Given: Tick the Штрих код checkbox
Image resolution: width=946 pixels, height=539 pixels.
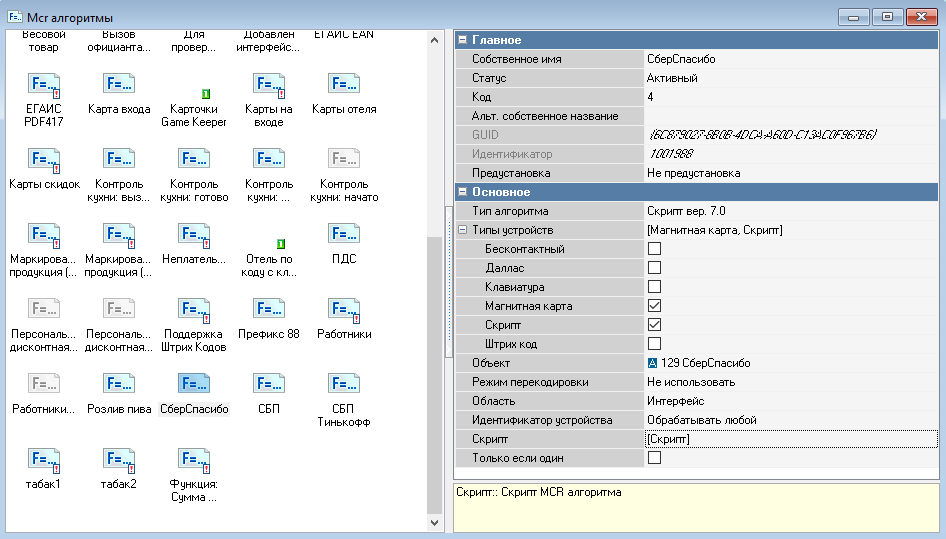Looking at the screenshot, I should coord(654,344).
